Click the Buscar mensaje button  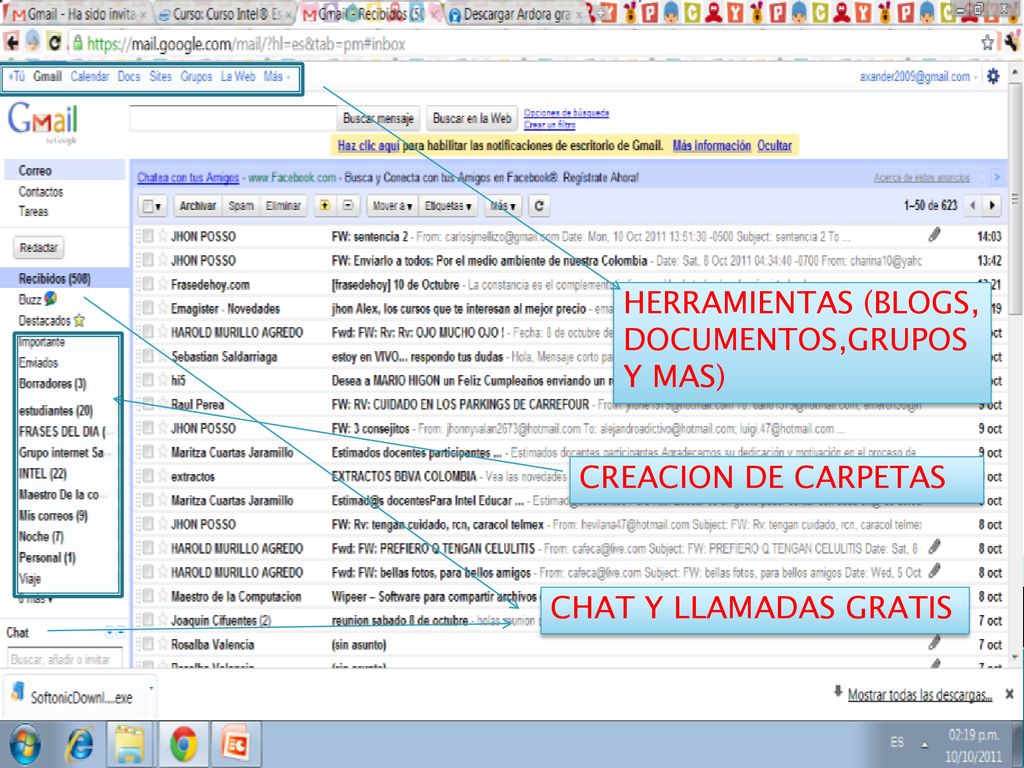tap(378, 118)
